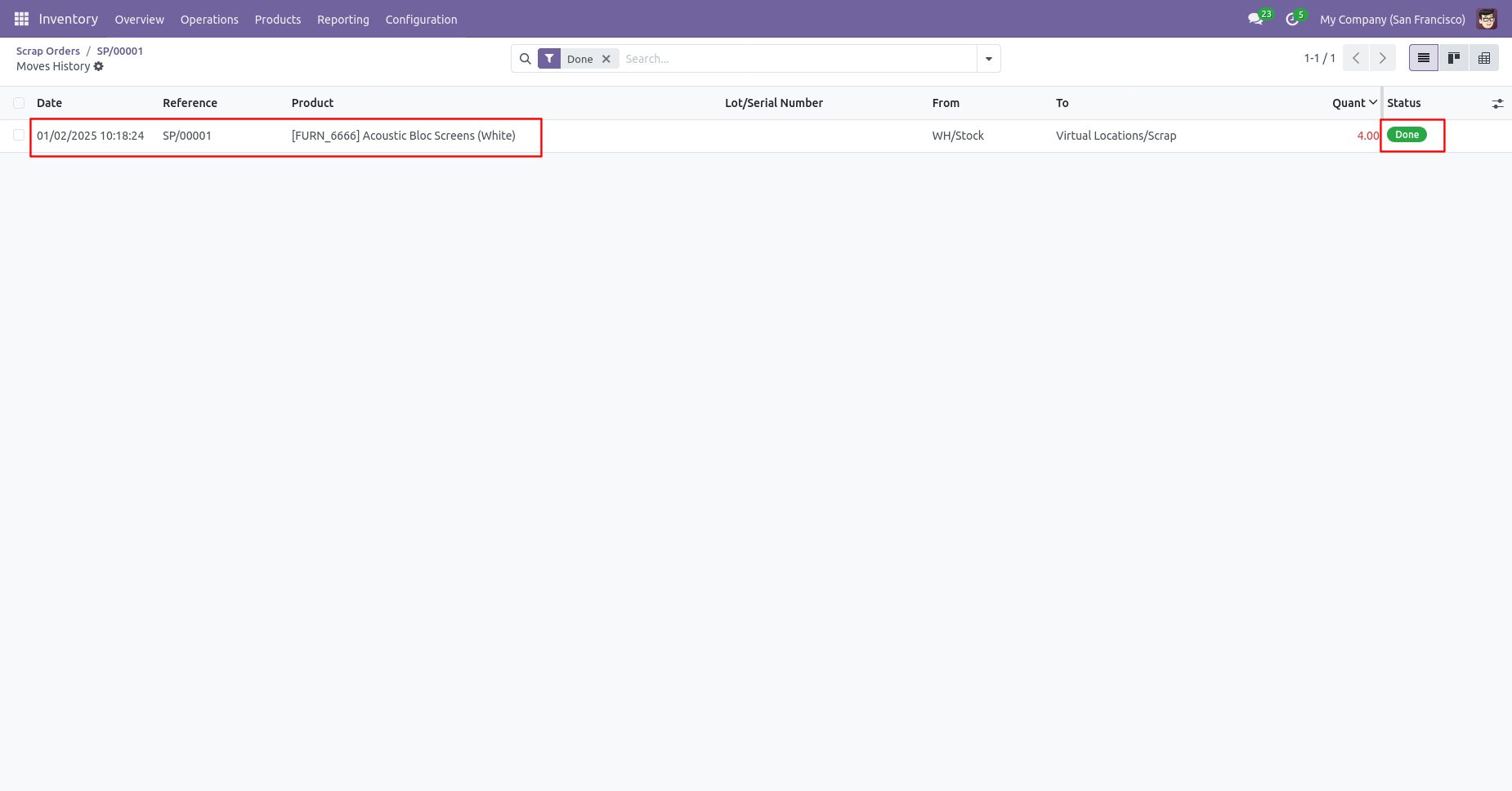This screenshot has height=791, width=1512.
Task: Switch to kanban view
Action: [x=1454, y=58]
